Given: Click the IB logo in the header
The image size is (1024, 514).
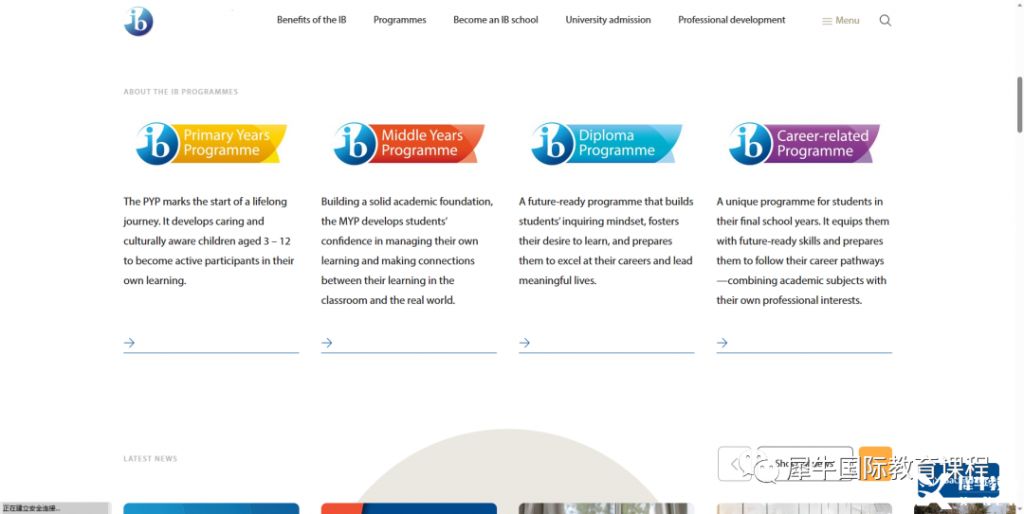Looking at the screenshot, I should coord(138,22).
